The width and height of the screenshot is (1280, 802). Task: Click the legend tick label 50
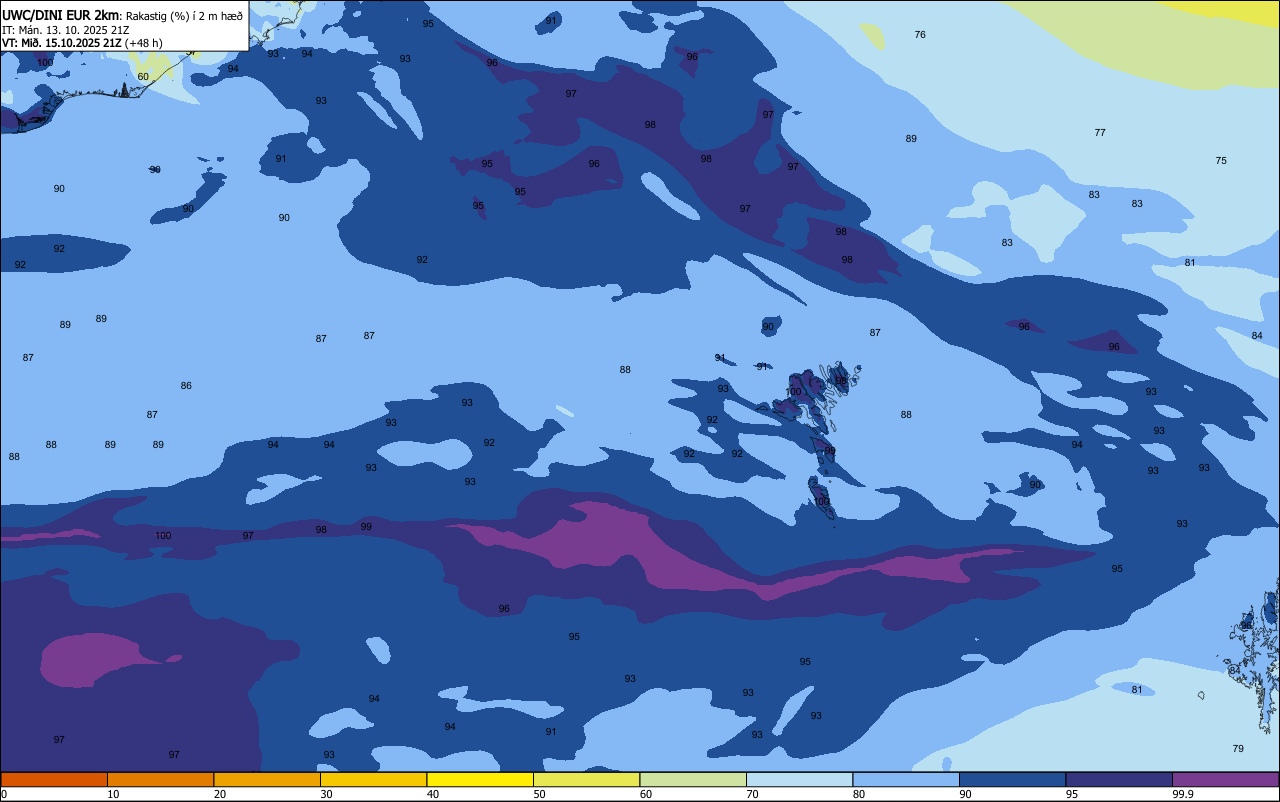539,794
